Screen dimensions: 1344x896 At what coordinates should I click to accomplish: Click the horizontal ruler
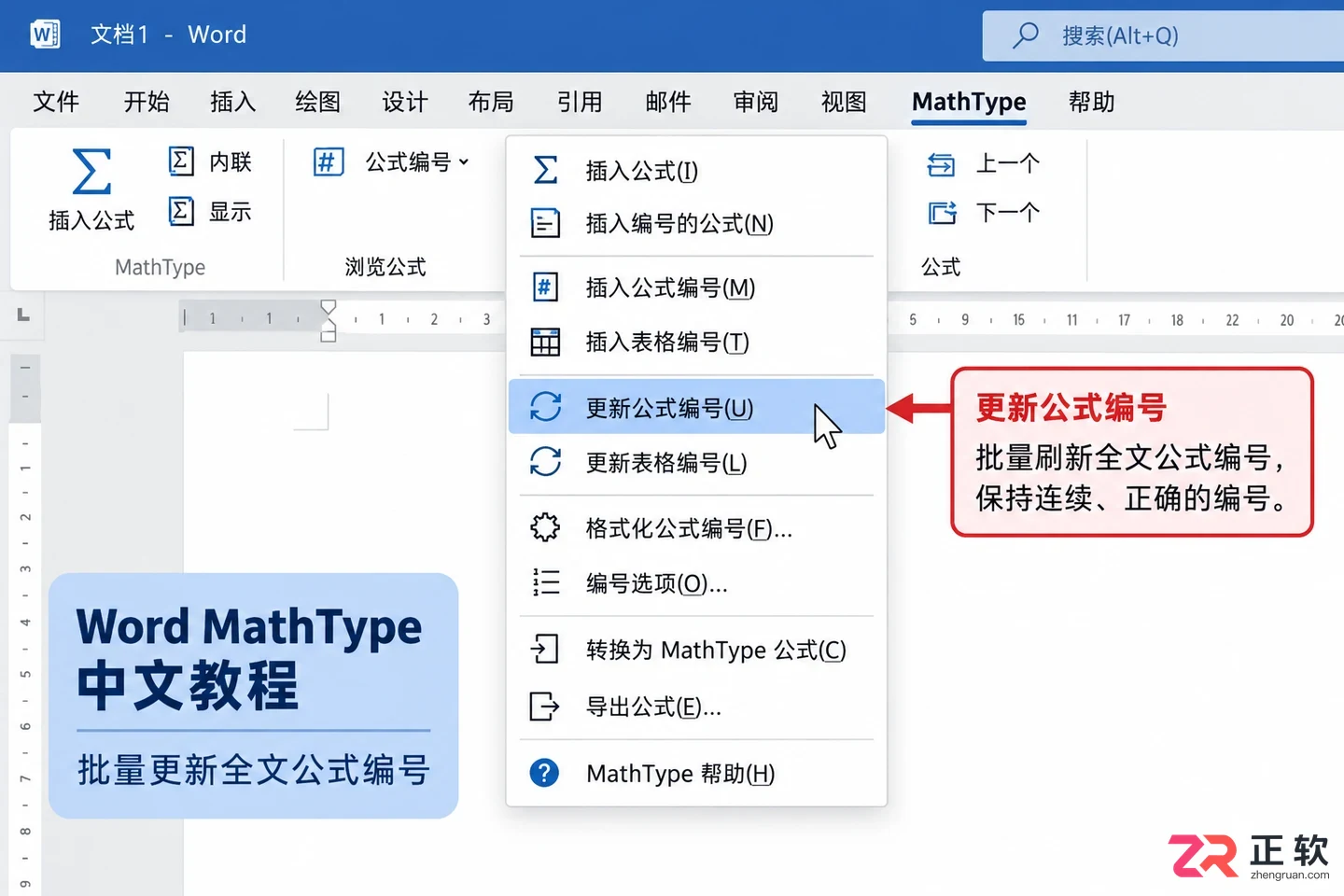pyautogui.click(x=761, y=318)
